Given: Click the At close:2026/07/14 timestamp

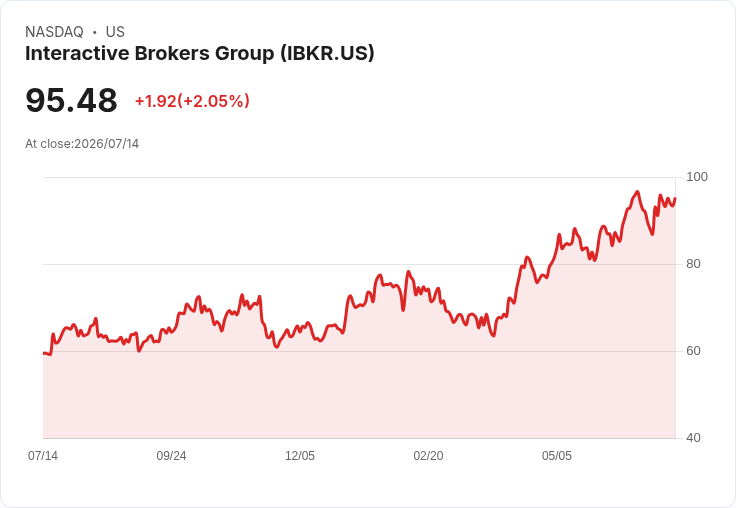Looking at the screenshot, I should [82, 144].
